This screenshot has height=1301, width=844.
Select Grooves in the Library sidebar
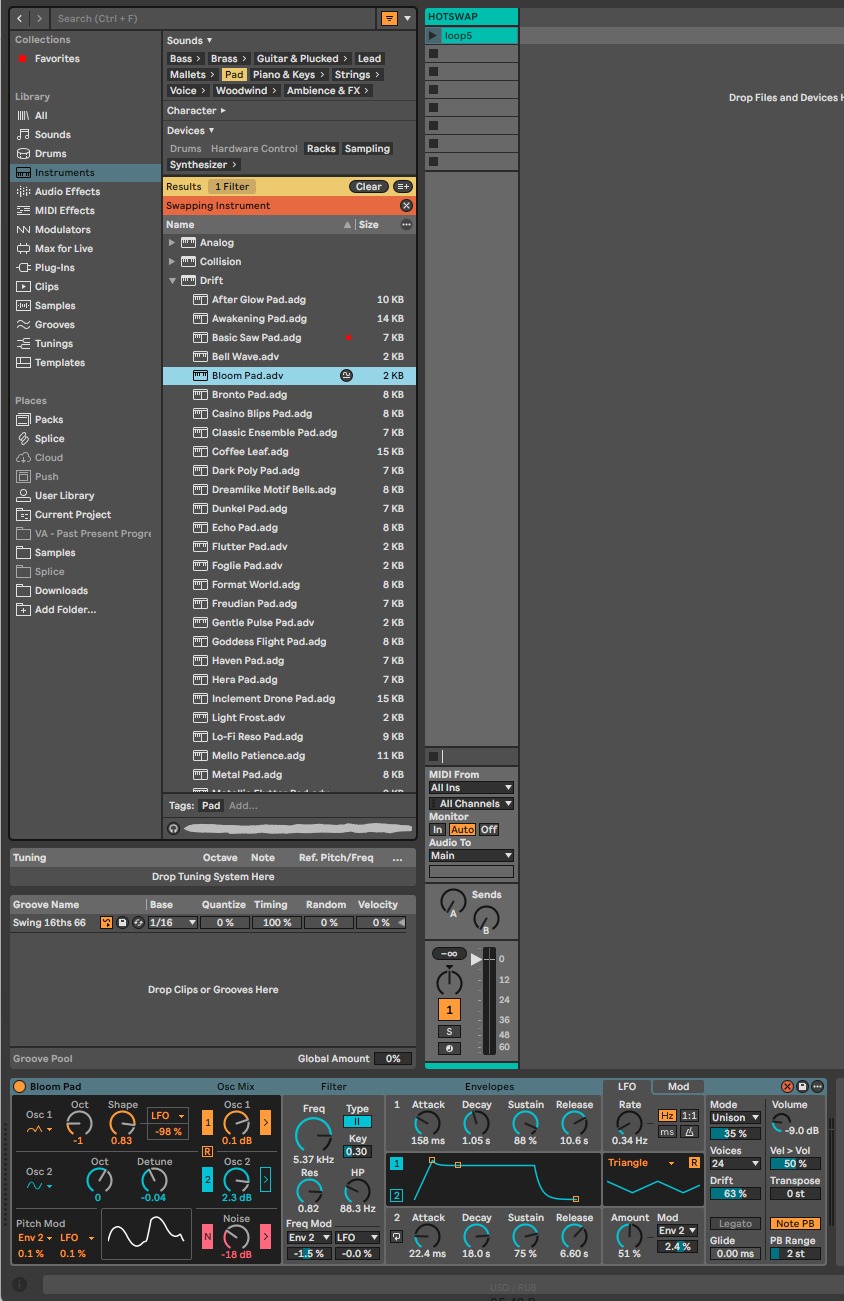[x=54, y=324]
